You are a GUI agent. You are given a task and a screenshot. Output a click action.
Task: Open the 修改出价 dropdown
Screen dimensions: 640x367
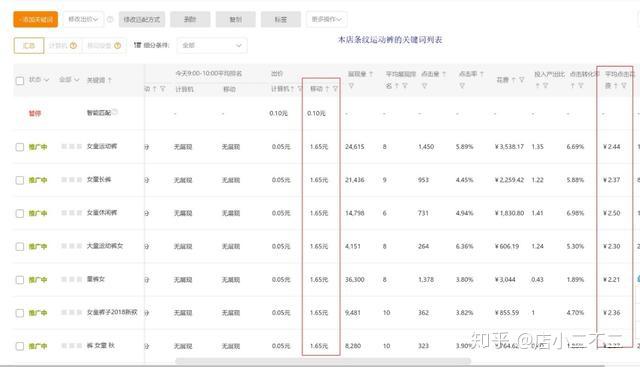pyautogui.click(x=83, y=19)
